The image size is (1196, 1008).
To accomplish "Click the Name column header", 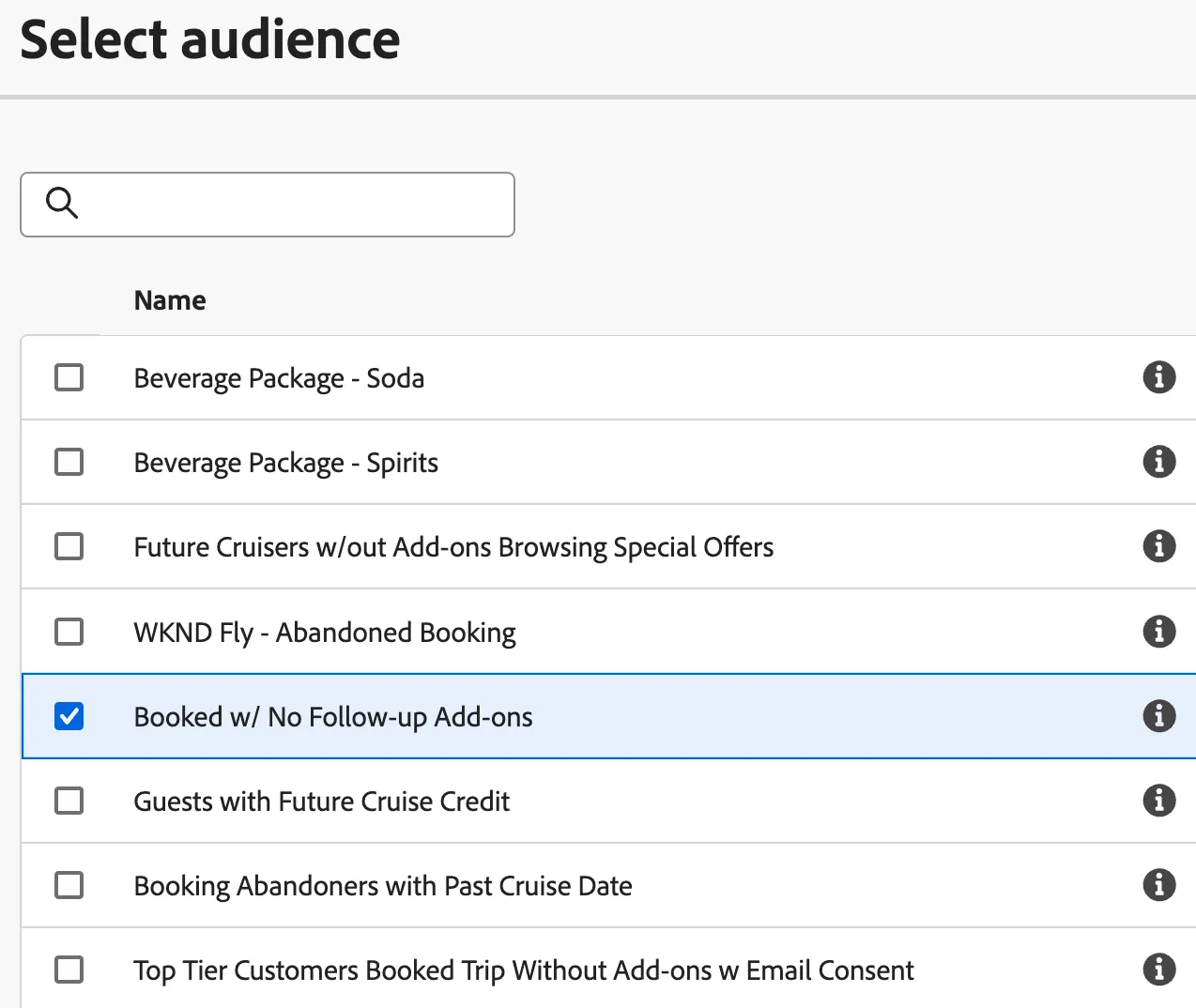I will pos(170,300).
